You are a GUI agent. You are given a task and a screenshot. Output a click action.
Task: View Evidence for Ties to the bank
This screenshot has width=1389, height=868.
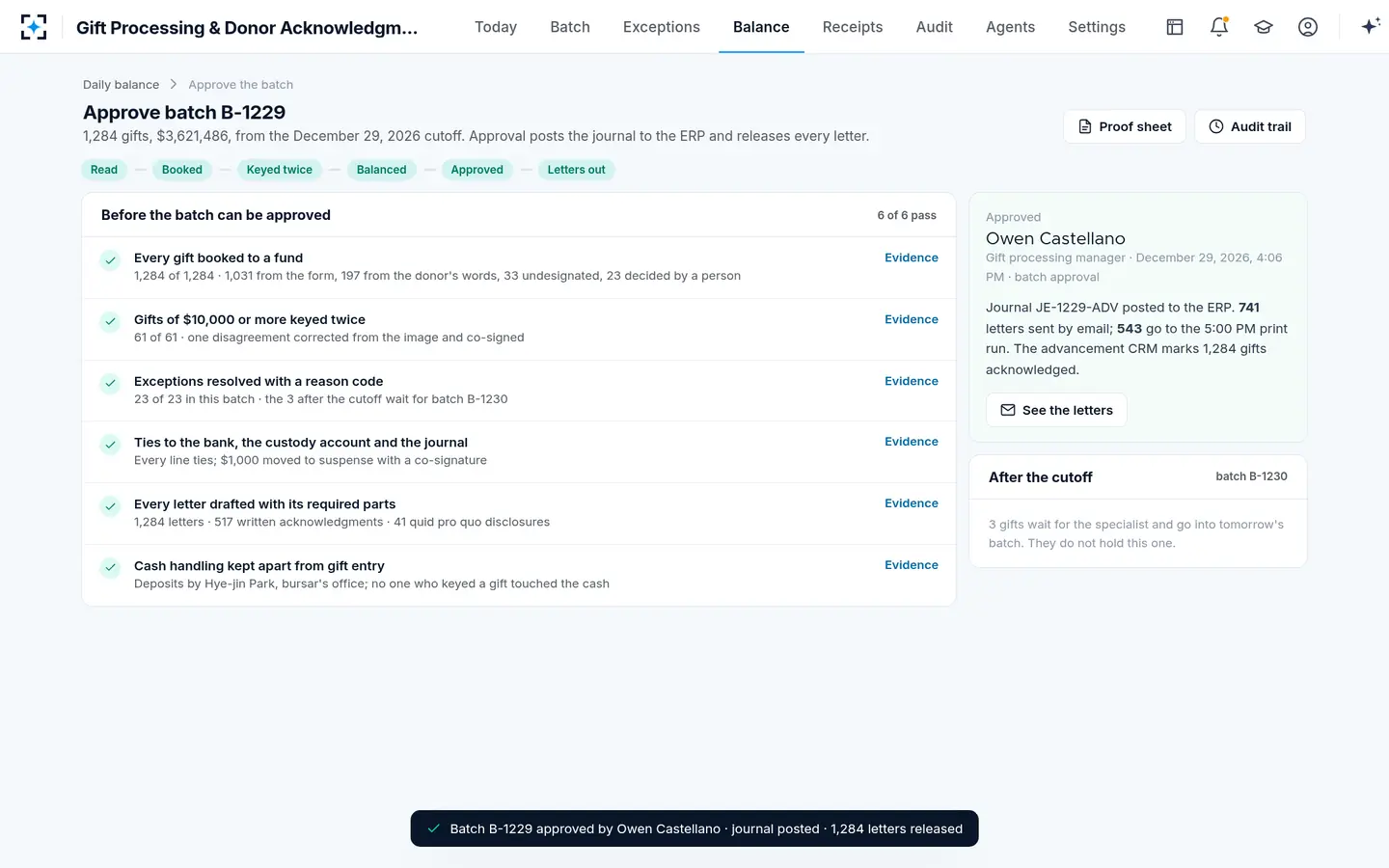912,442
